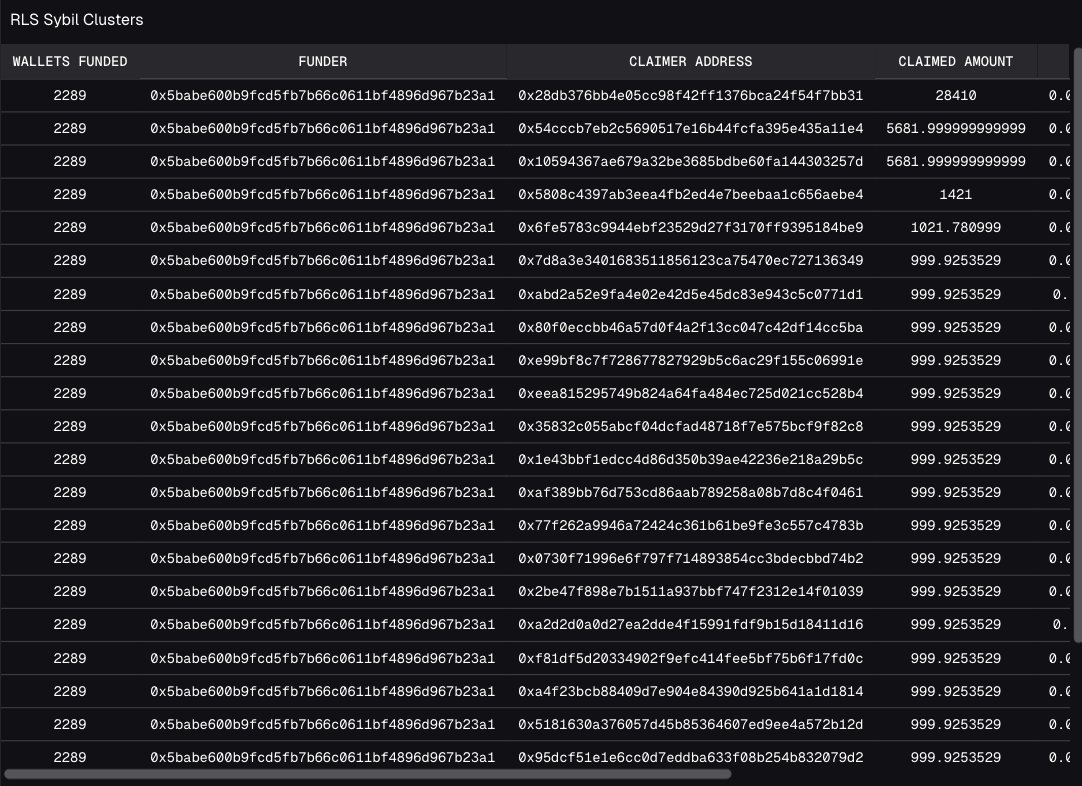The width and height of the screenshot is (1082, 786).
Task: Select claimer address 0xe99bf8c7f728677827929b5c6ac29f155c06991e
Action: pos(690,361)
